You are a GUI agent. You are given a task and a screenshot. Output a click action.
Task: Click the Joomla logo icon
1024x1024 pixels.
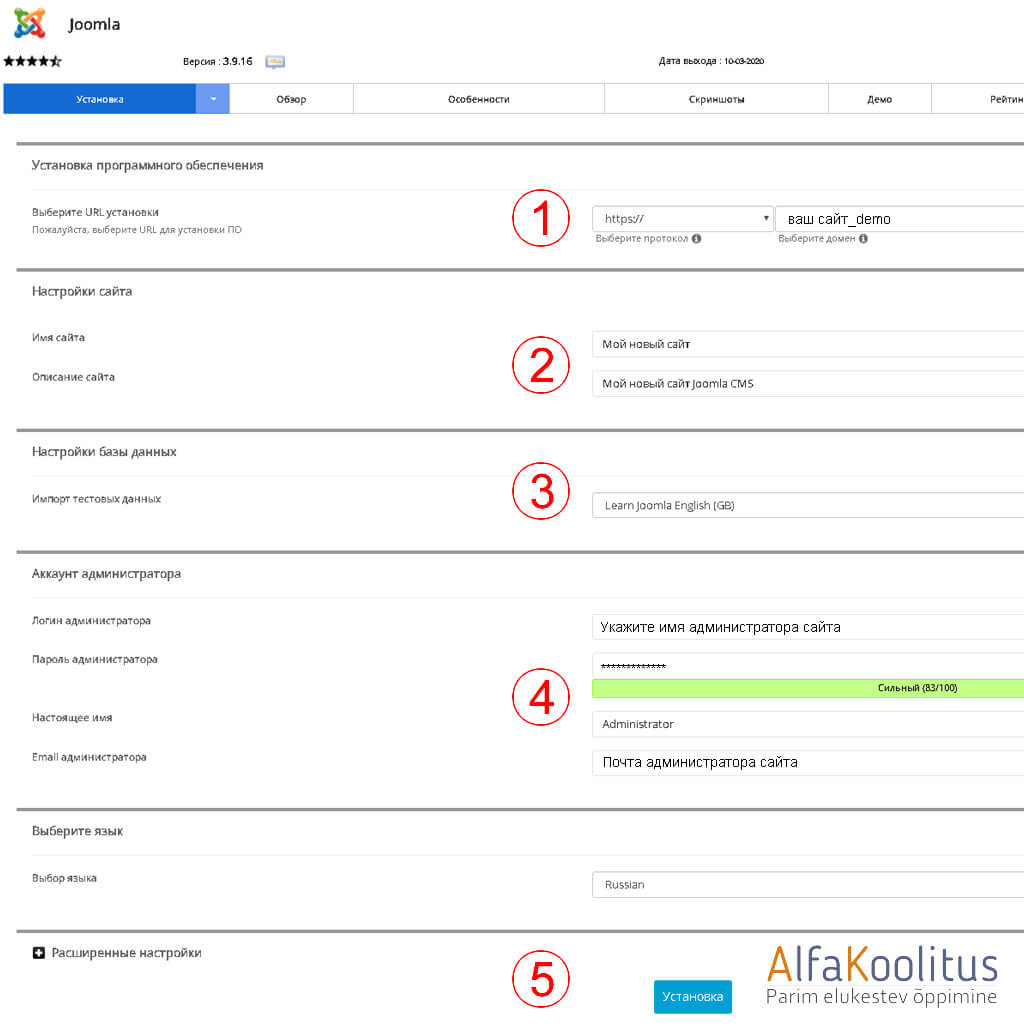coord(30,24)
